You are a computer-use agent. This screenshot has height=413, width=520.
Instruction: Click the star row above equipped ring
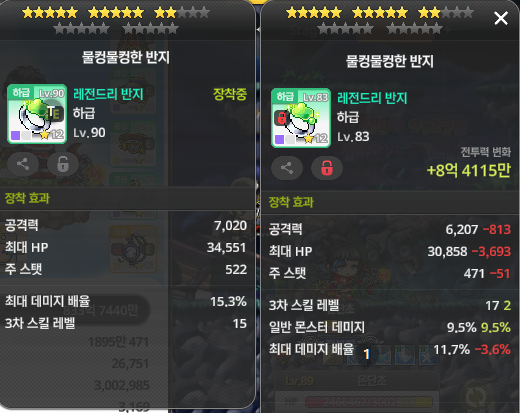(116, 21)
